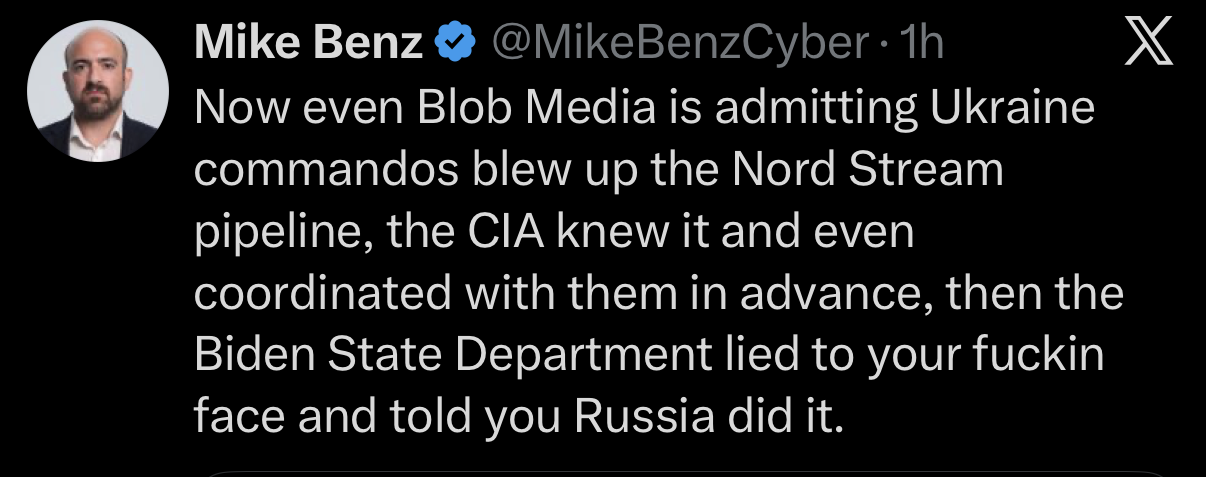The height and width of the screenshot is (477, 1206).
Task: Click the X logo icon
Action: coord(1148,45)
